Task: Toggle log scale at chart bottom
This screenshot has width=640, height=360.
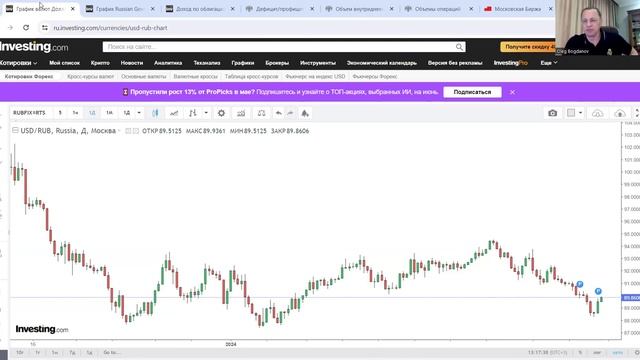Action: (x=597, y=352)
